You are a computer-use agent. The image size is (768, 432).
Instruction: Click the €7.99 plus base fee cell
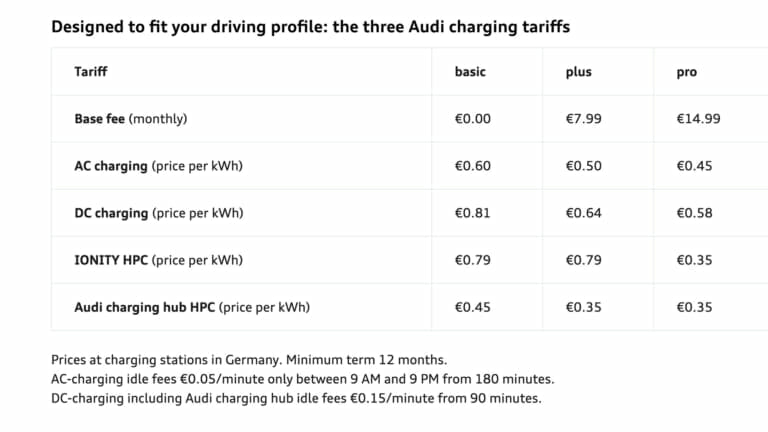(x=584, y=119)
